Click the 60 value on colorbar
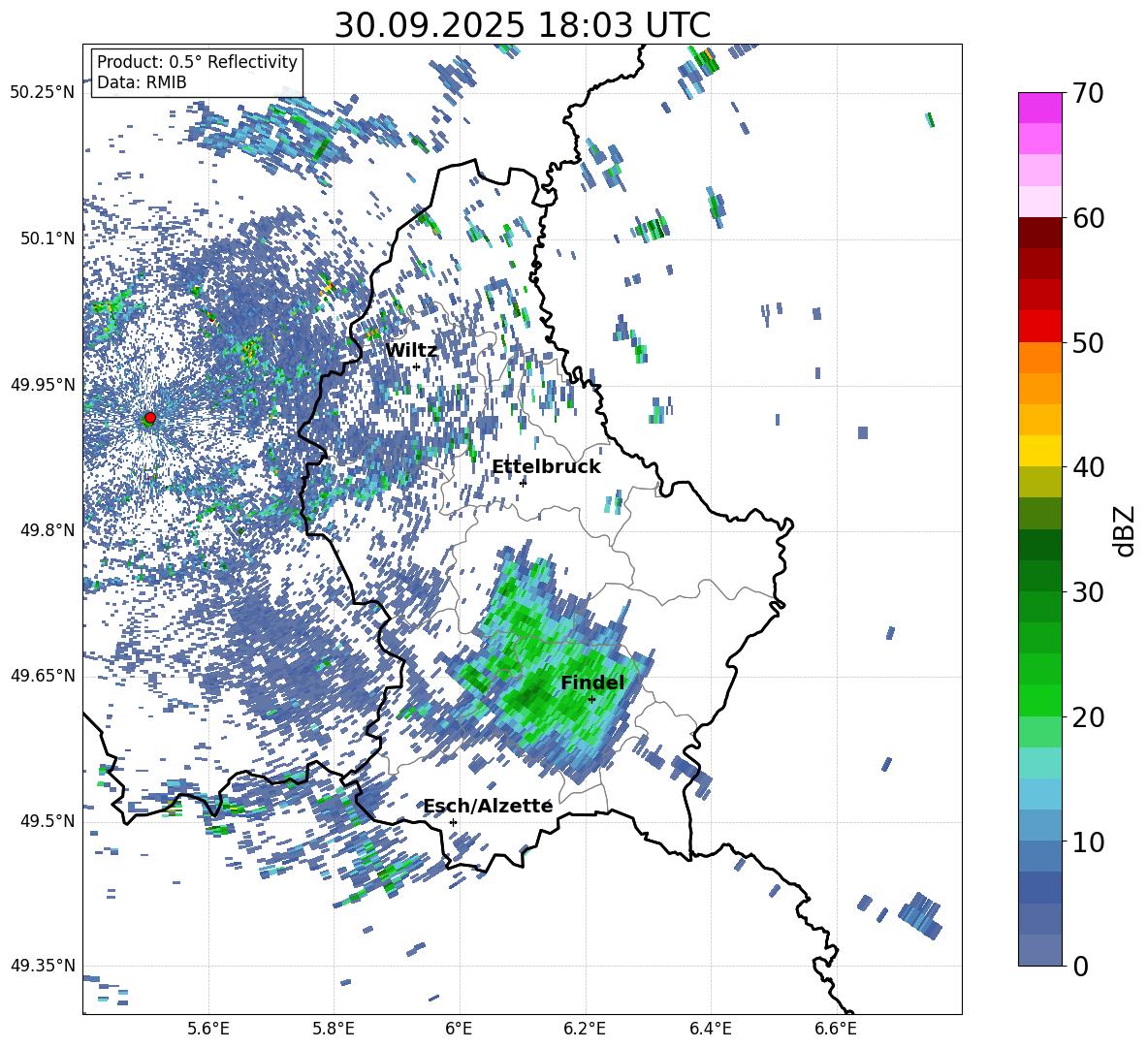The width and height of the screenshot is (1148, 1048). pos(1088,218)
